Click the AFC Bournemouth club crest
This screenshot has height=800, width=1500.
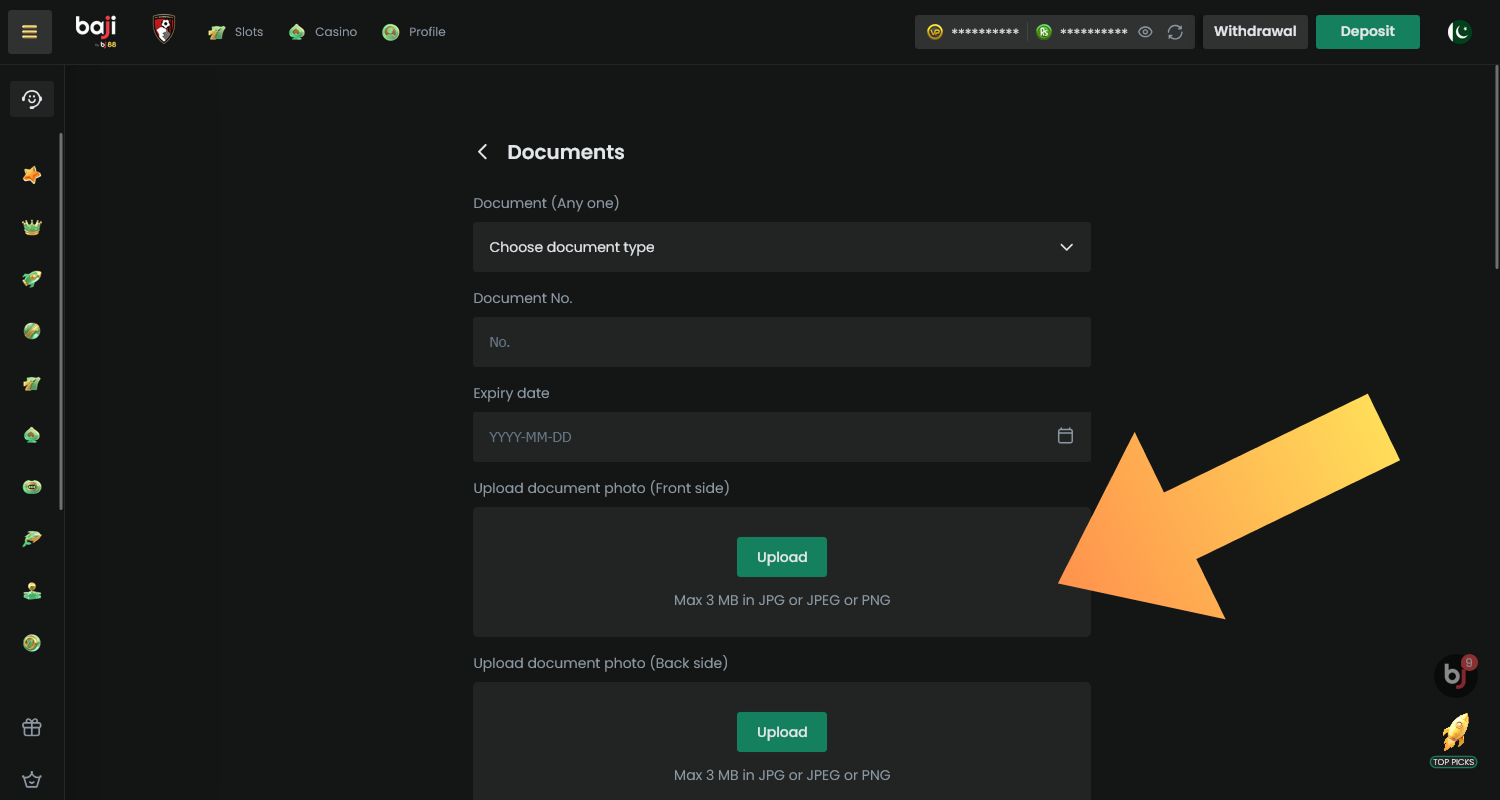click(163, 29)
